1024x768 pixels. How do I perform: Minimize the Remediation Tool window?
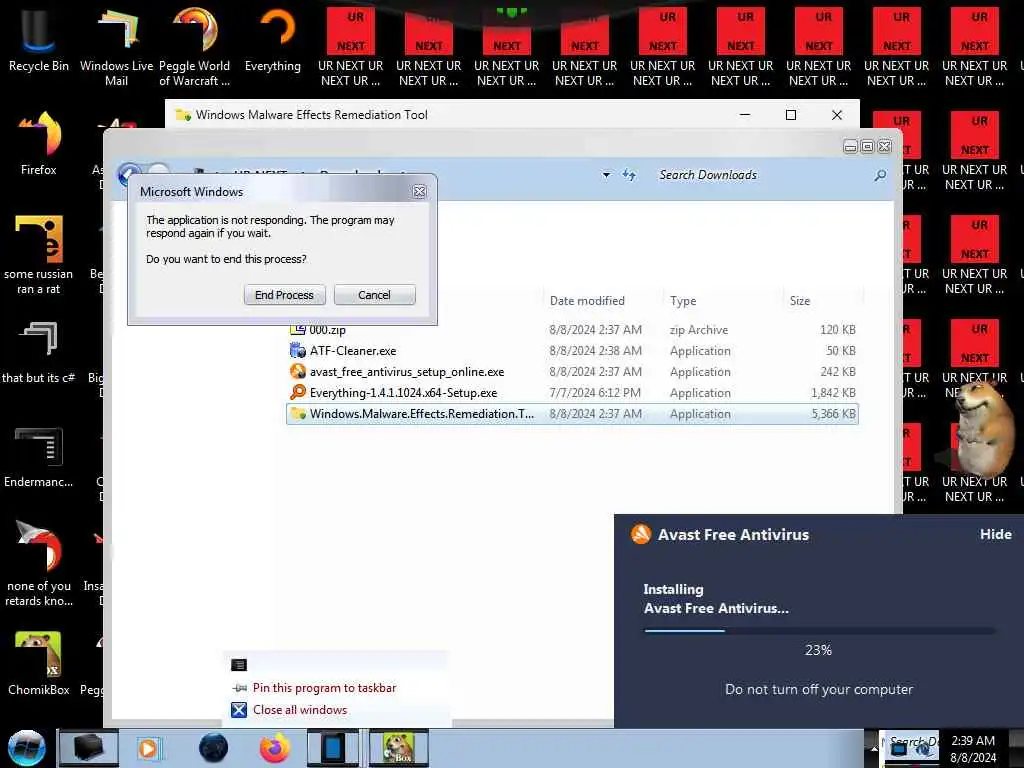pyautogui.click(x=744, y=115)
